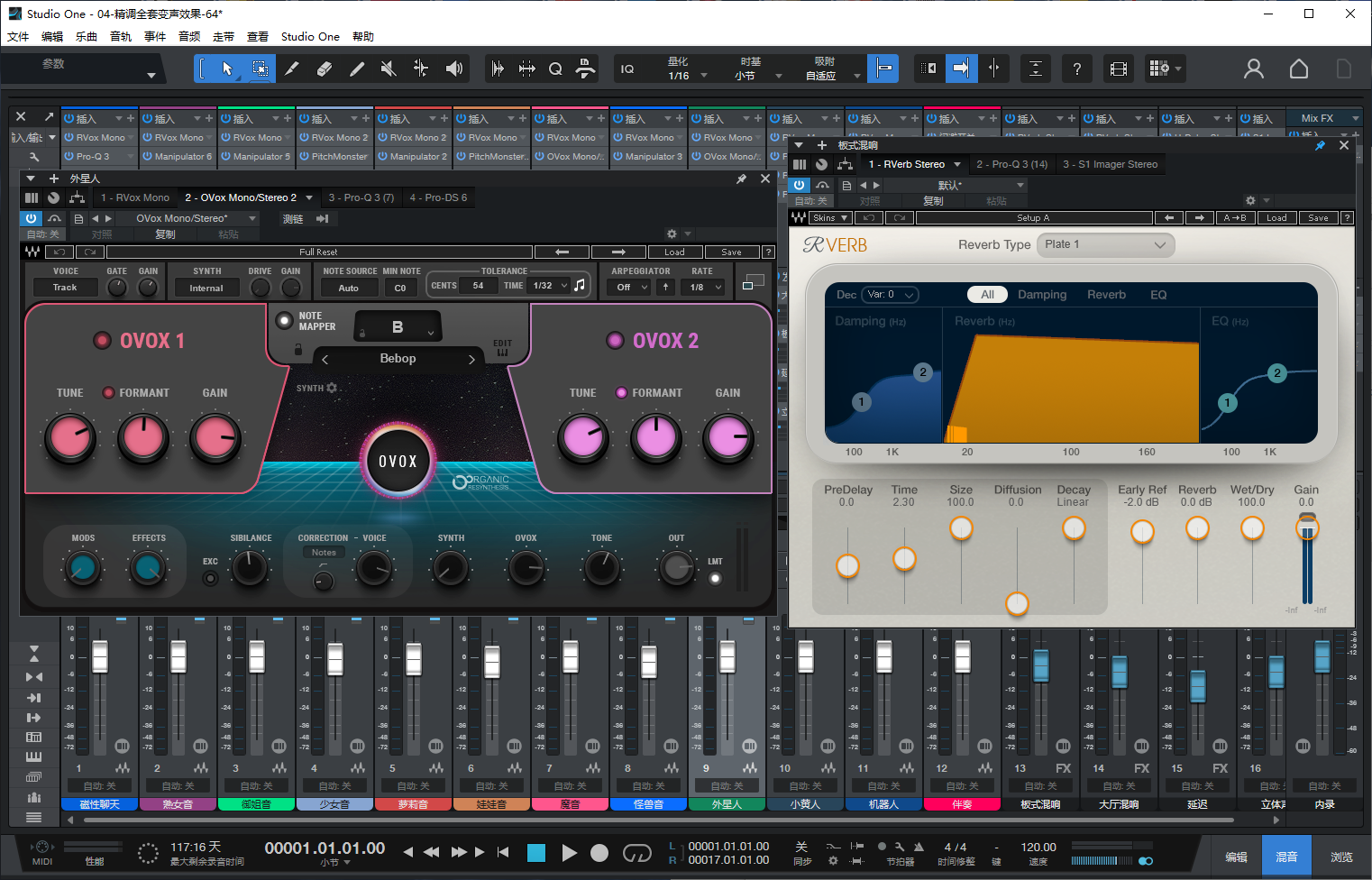The width and height of the screenshot is (1372, 880).
Task: Toggle the RVerb power button on its header
Action: pos(799,185)
